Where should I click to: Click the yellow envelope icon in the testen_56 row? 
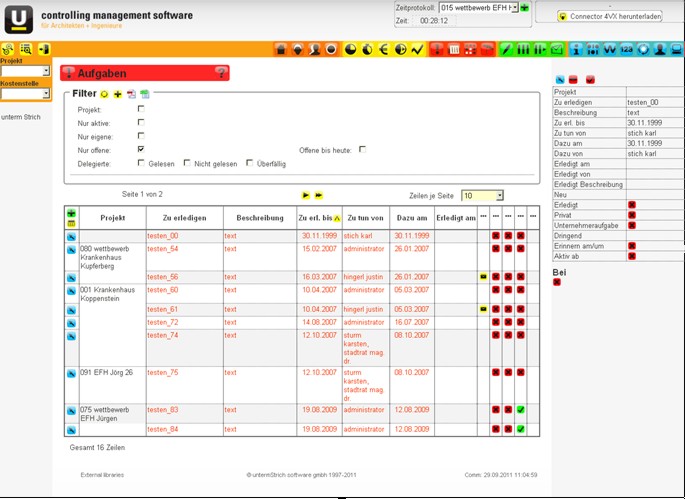(483, 277)
